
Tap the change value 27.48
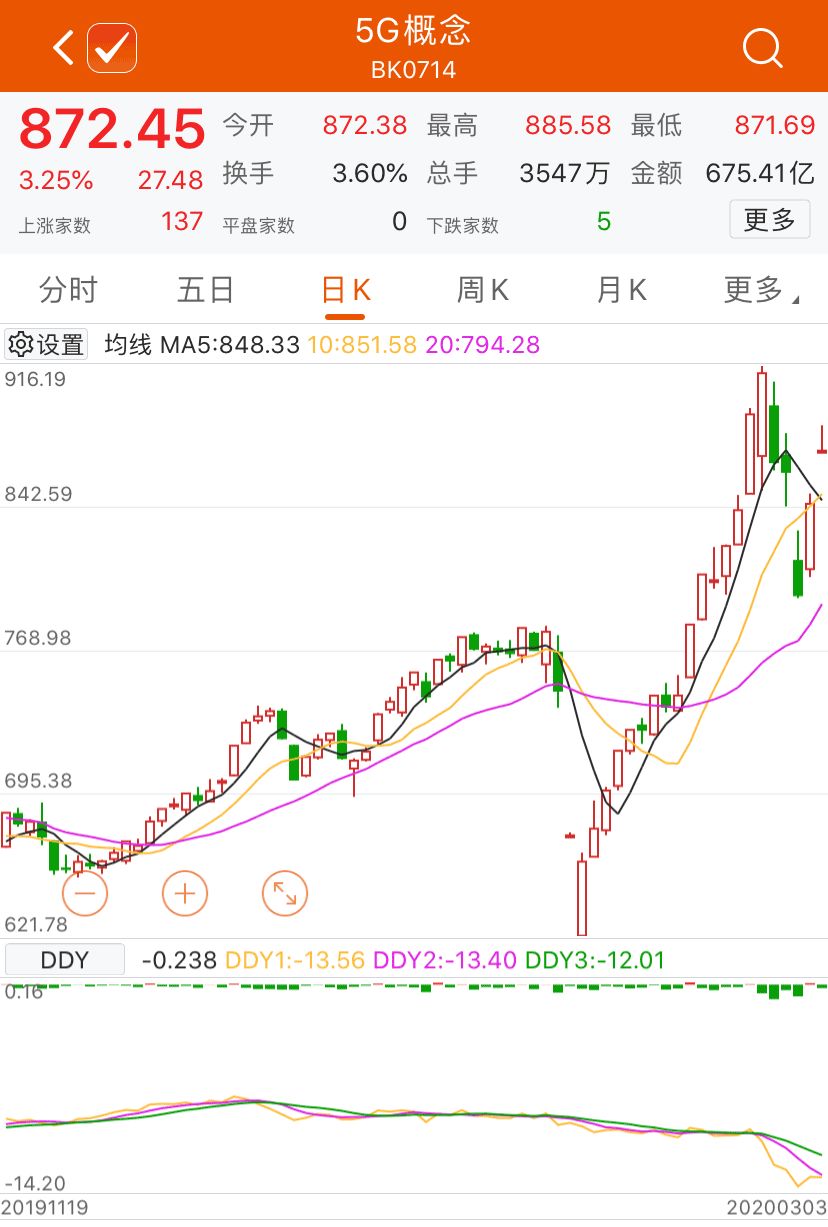coord(170,180)
